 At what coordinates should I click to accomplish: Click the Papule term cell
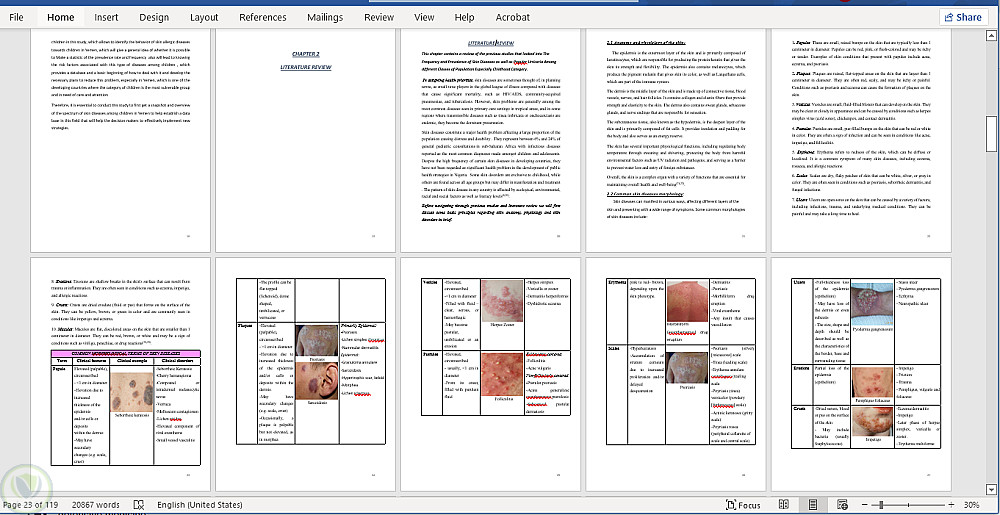[61, 417]
